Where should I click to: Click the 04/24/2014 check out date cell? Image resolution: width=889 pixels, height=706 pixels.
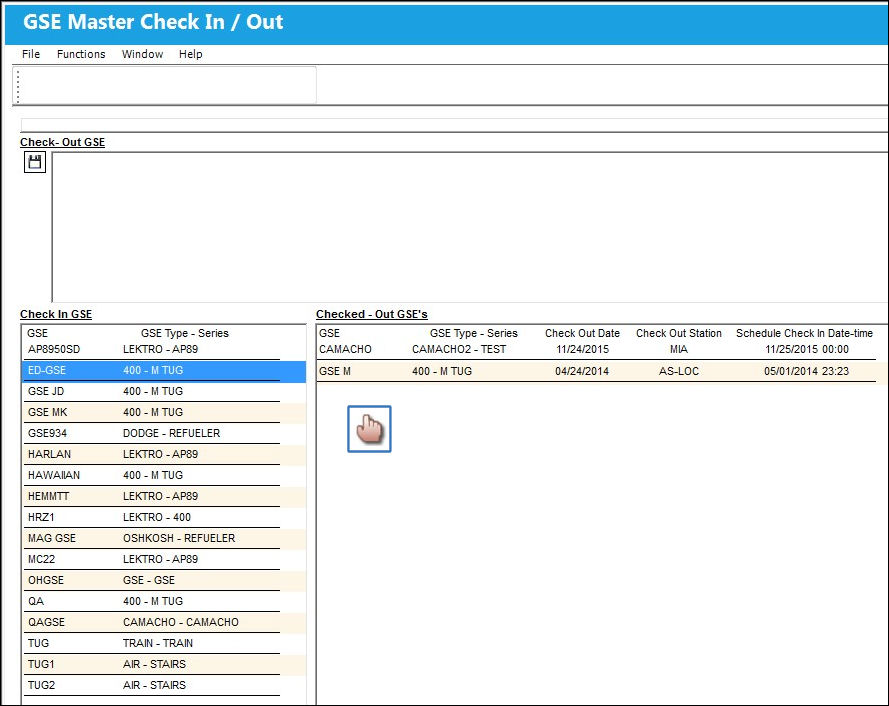click(582, 371)
